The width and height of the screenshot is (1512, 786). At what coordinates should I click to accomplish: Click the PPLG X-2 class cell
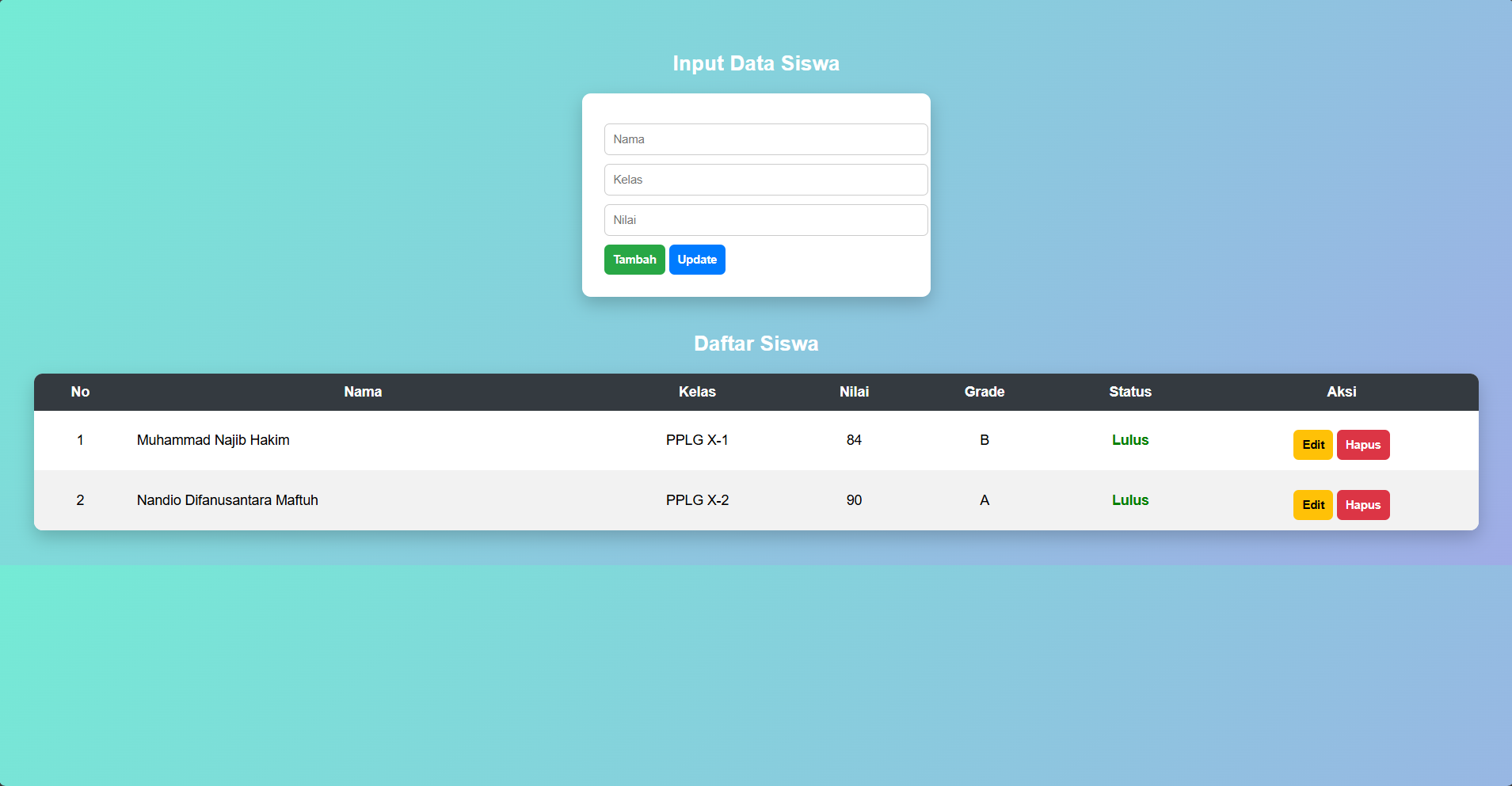tap(697, 500)
